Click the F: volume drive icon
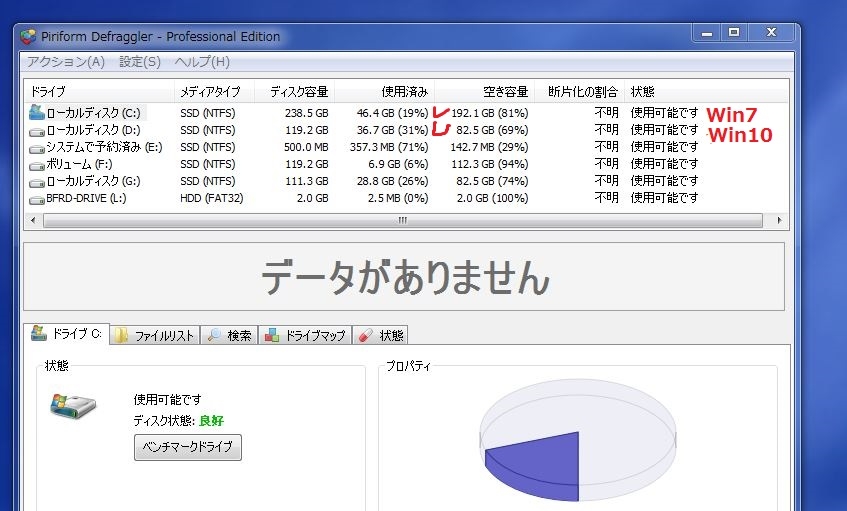The height and width of the screenshot is (511, 847). point(37,165)
